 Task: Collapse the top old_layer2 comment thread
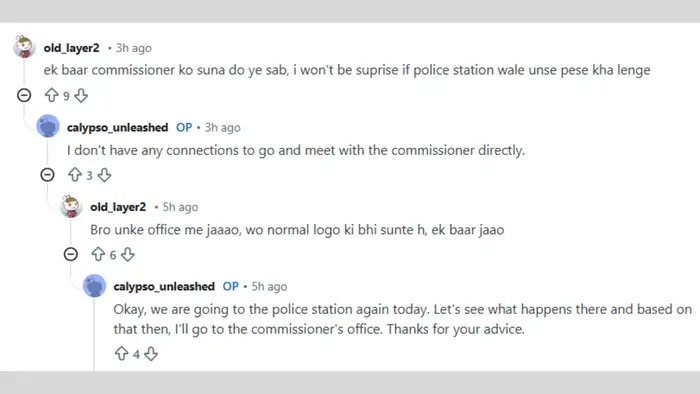(24, 95)
